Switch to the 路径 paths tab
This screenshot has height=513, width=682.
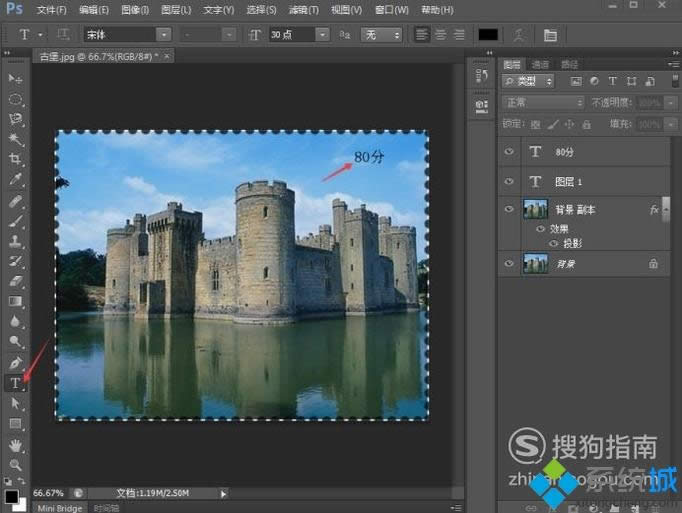pyautogui.click(x=569, y=65)
